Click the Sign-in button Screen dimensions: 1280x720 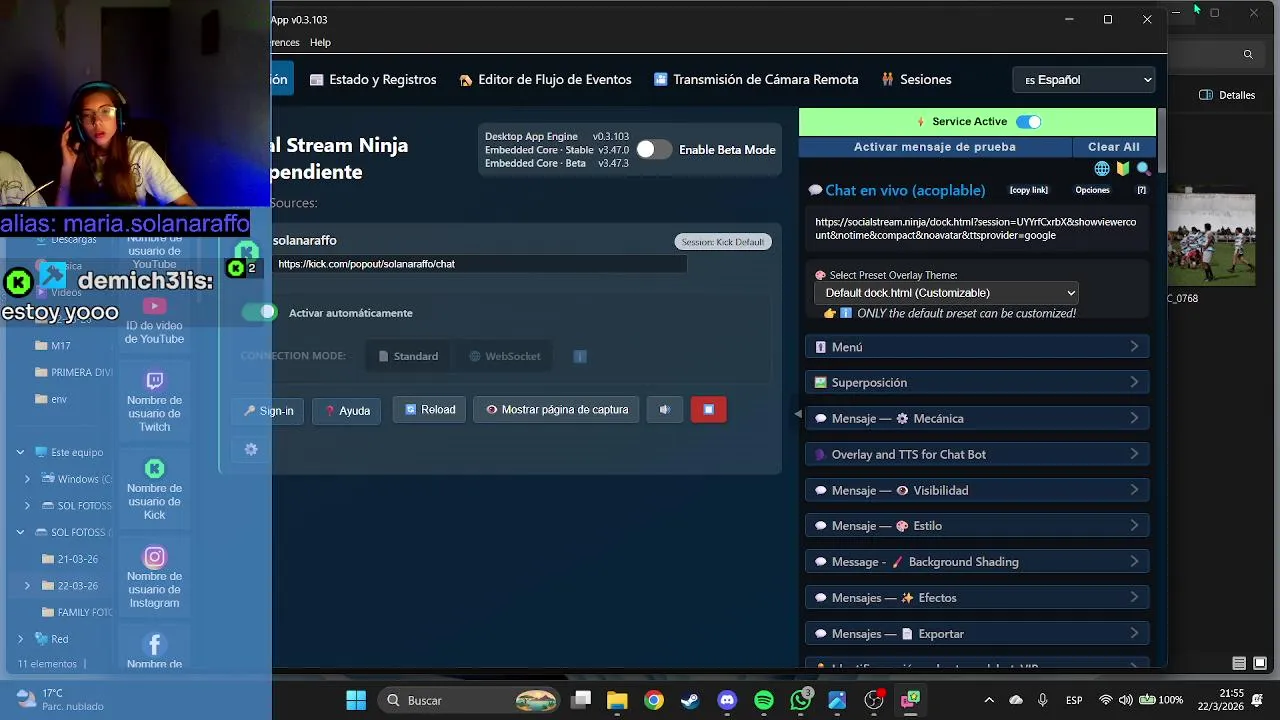coord(269,411)
